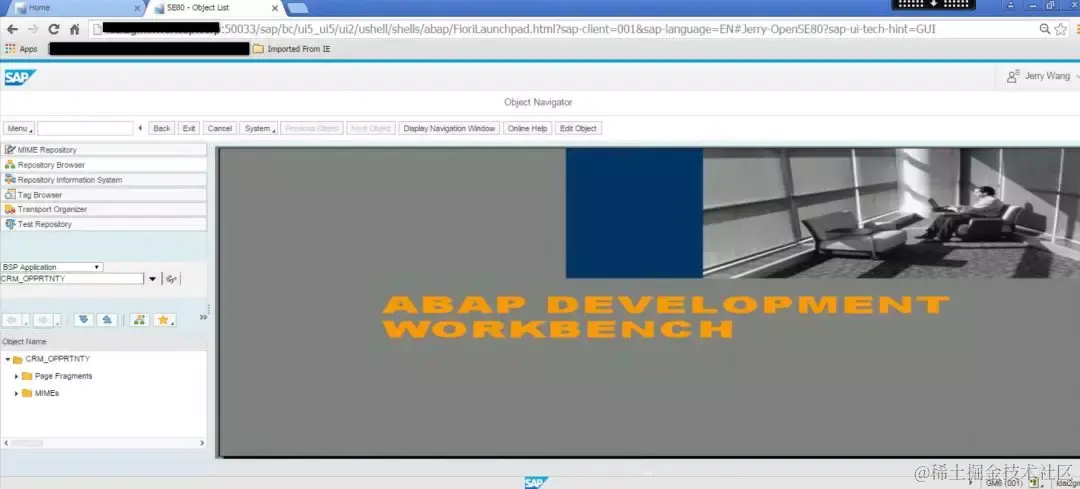Click the tree horizontal scrollbar thumb
Image resolution: width=1080 pixels, height=489 pixels.
[x=27, y=444]
